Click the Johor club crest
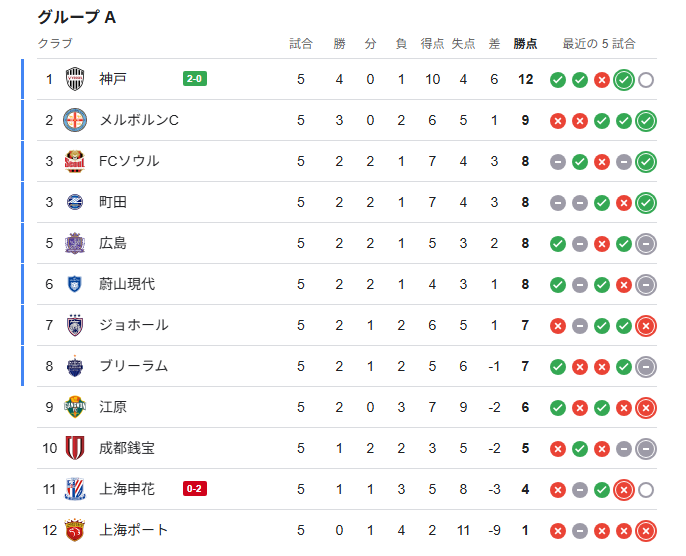 [75, 325]
